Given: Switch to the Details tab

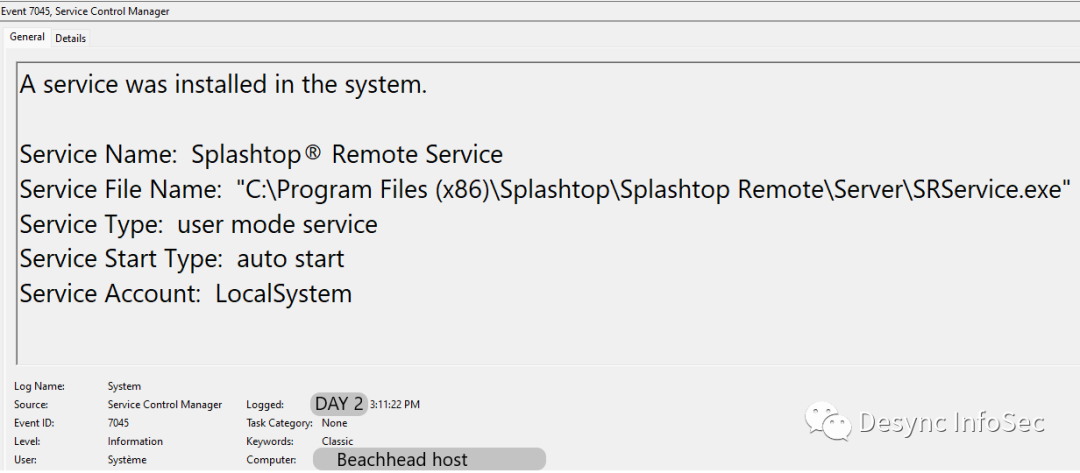Looking at the screenshot, I should [70, 39].
